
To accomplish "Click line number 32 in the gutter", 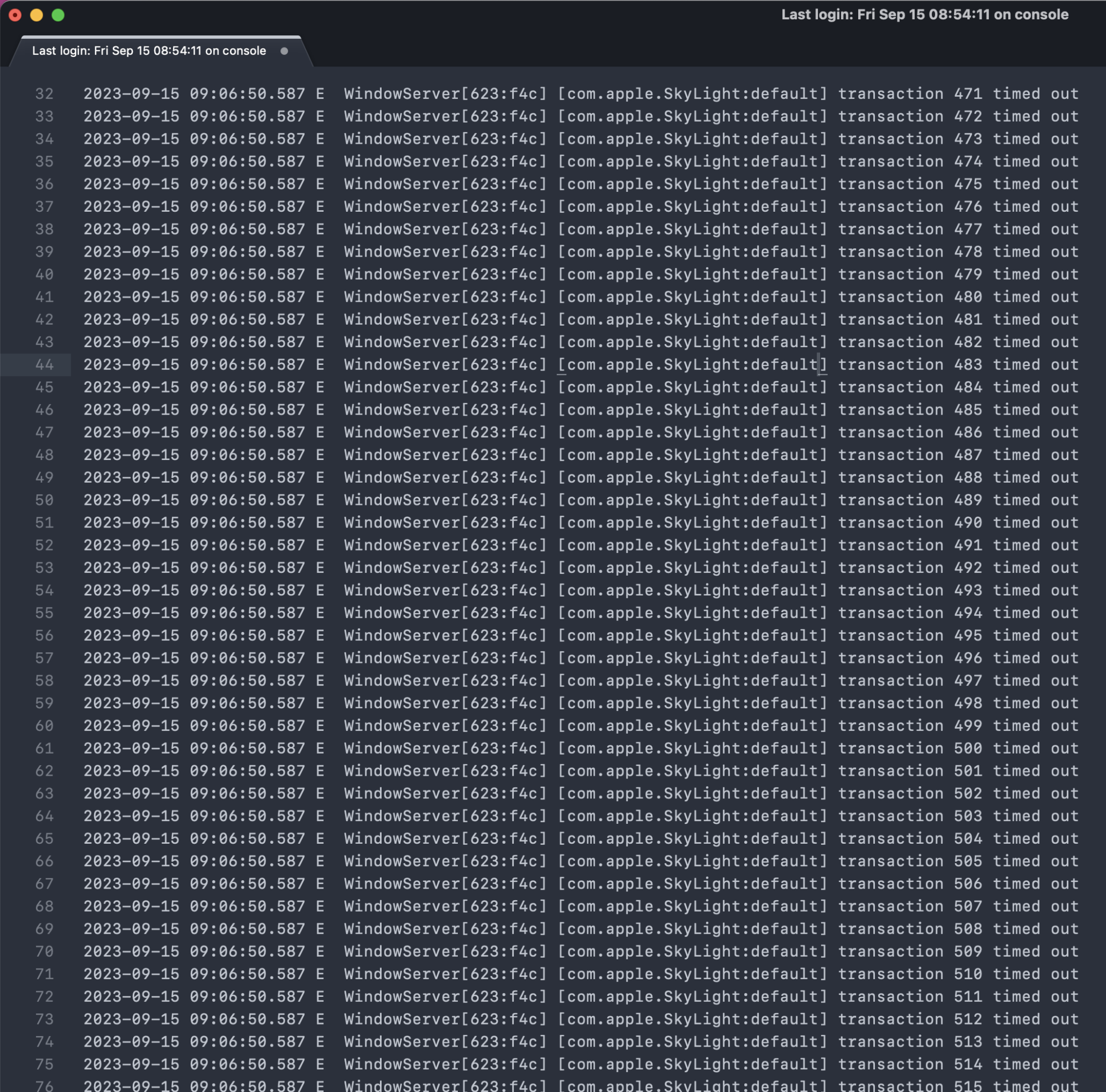I will (x=45, y=94).
